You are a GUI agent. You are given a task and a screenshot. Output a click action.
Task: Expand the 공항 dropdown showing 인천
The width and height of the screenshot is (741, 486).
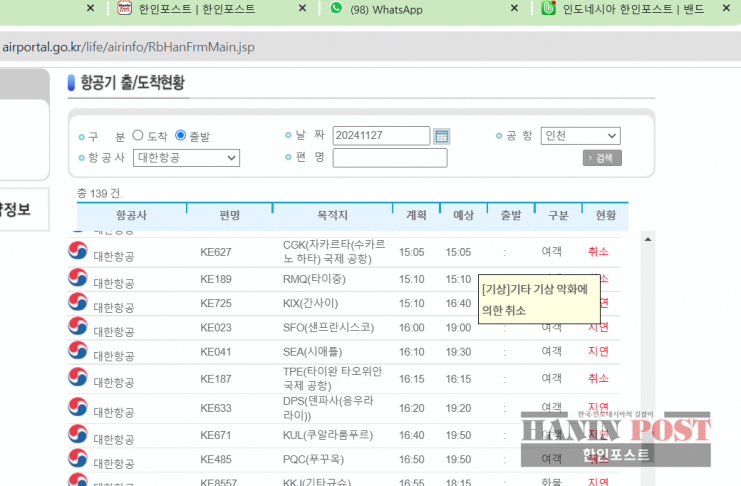click(580, 136)
